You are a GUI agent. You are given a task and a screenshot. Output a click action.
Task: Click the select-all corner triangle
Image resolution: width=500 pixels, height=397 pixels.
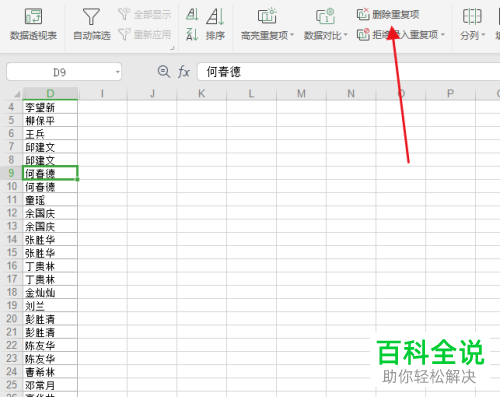point(17,94)
